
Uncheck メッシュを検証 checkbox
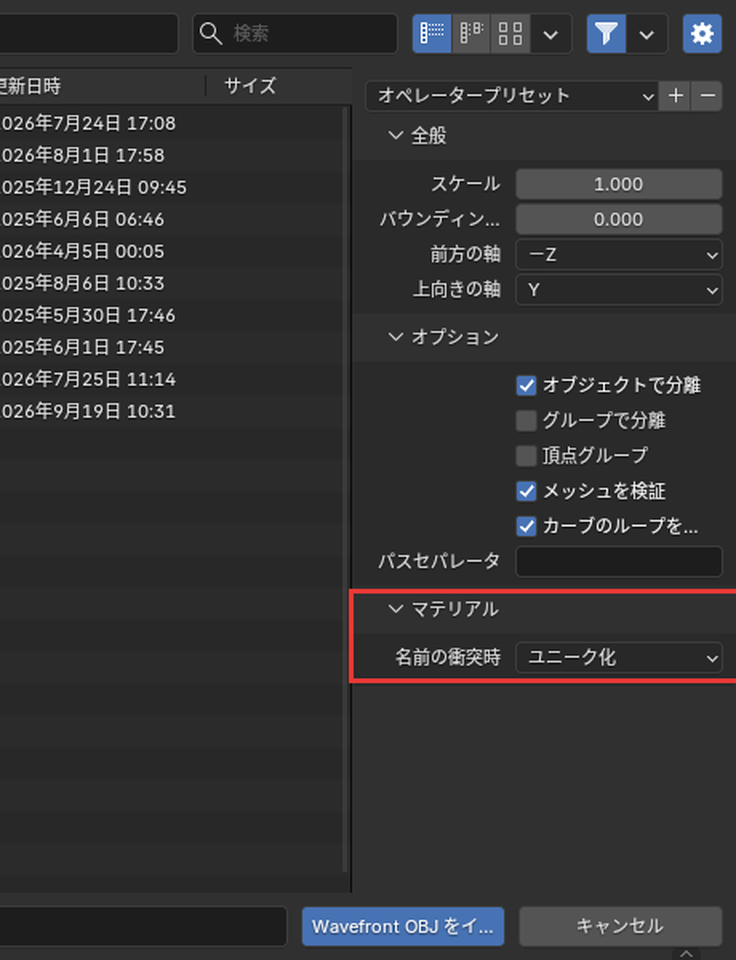click(x=526, y=491)
